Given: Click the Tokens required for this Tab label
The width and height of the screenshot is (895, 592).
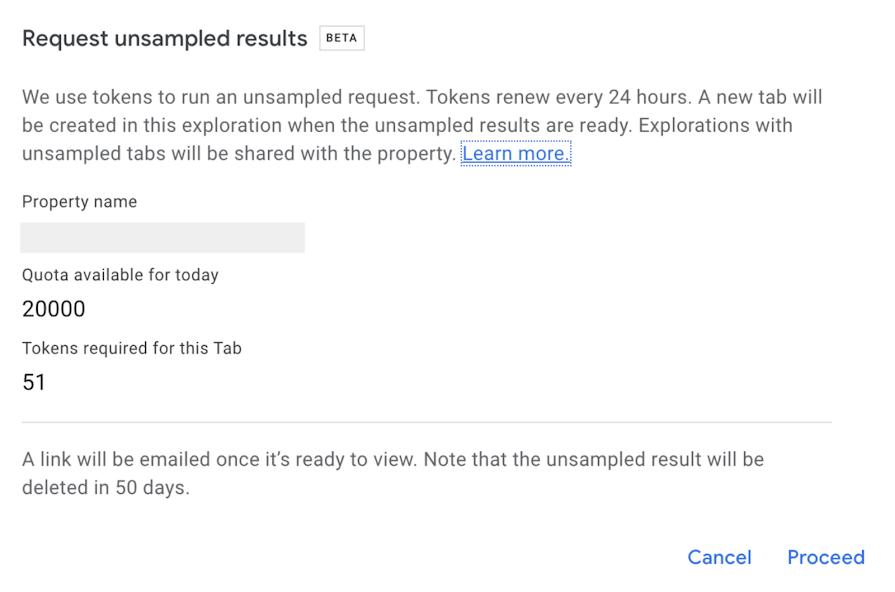Looking at the screenshot, I should tap(132, 348).
